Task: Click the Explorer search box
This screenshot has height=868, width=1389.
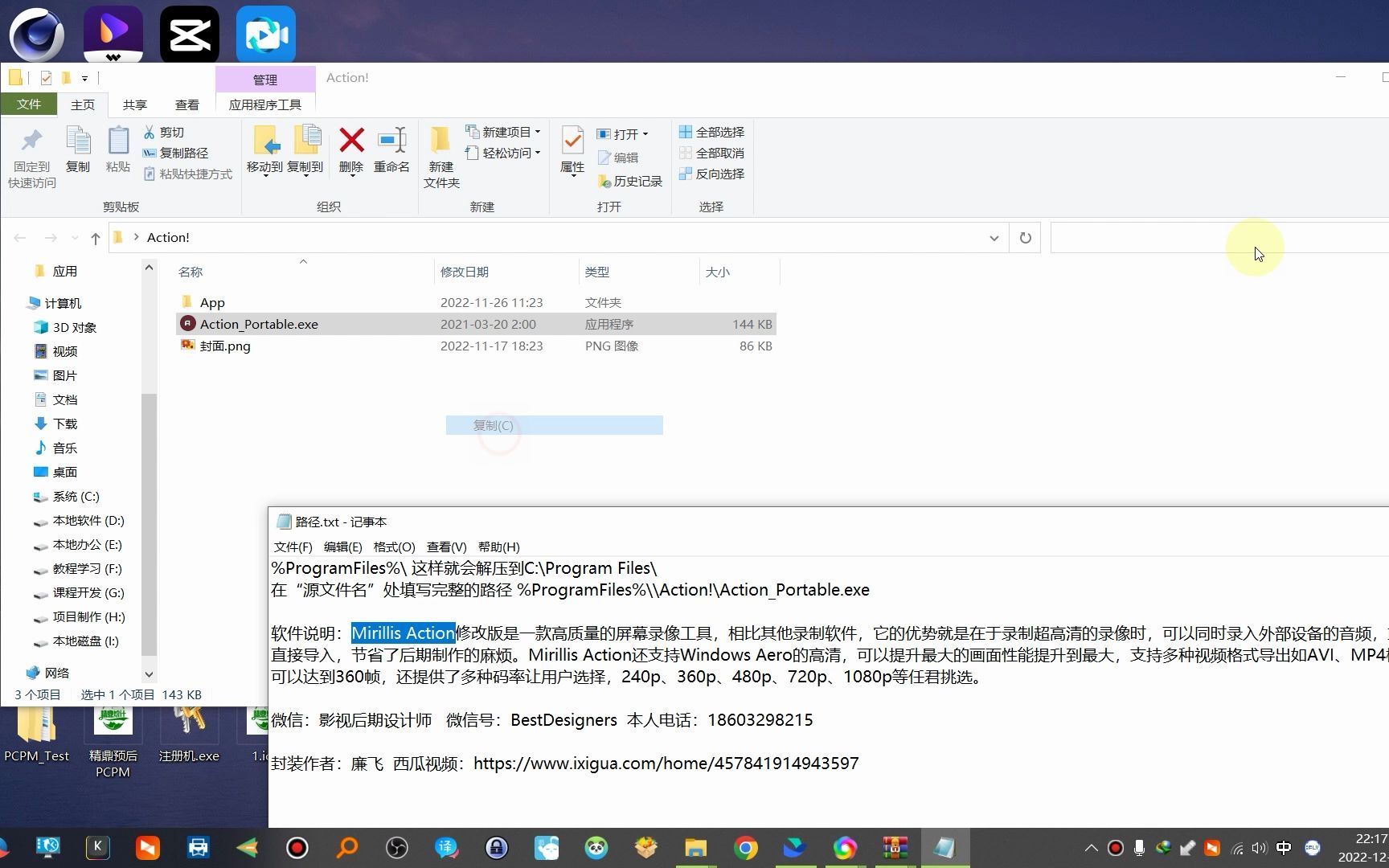Action: [x=1219, y=238]
